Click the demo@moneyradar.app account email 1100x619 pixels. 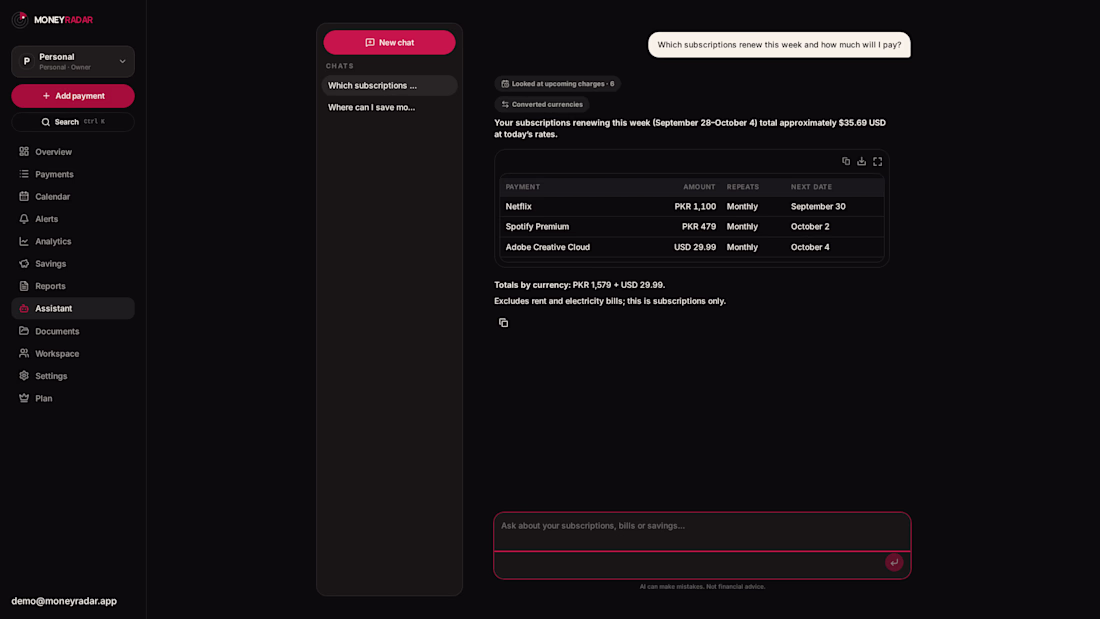[64, 601]
